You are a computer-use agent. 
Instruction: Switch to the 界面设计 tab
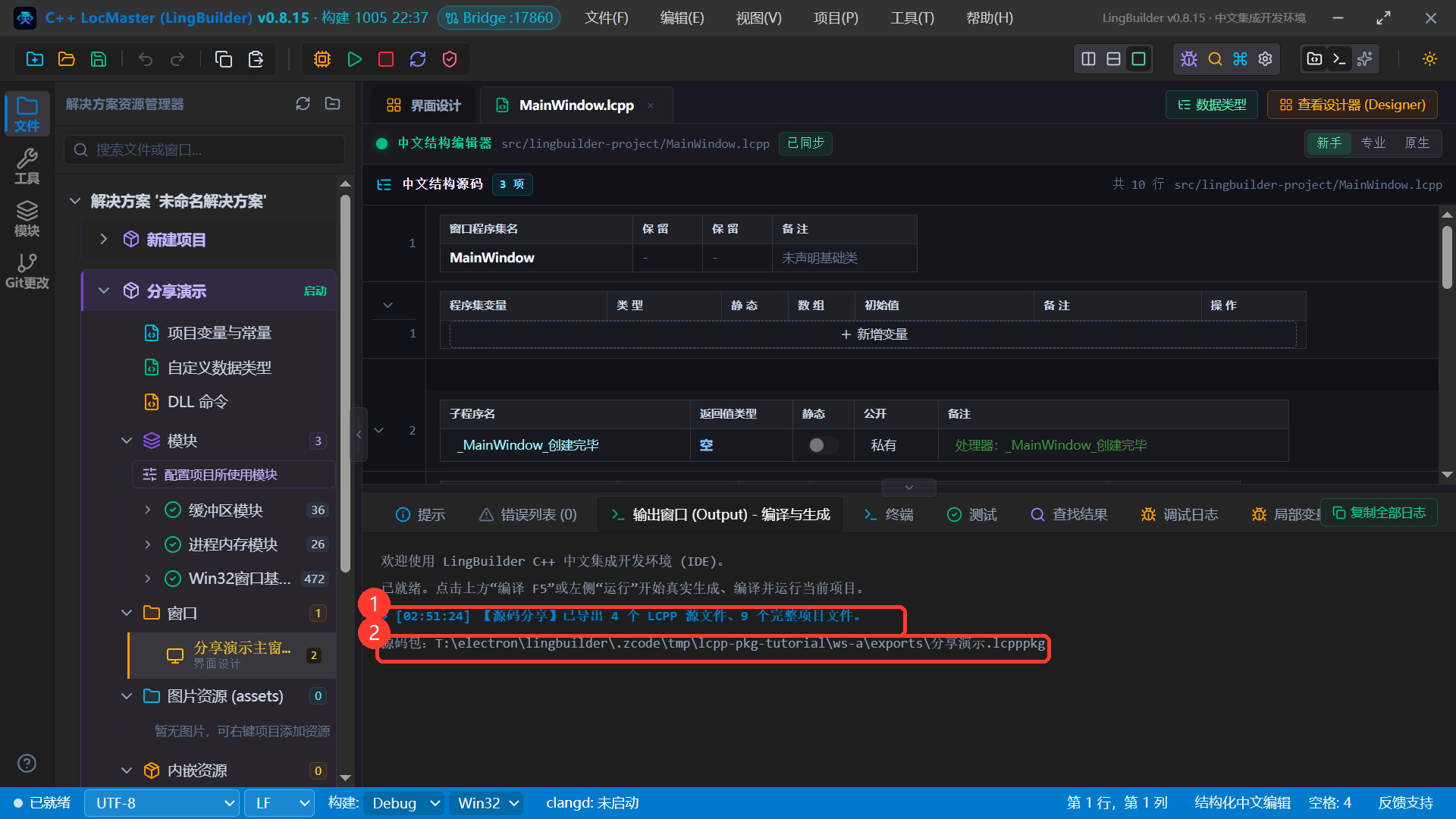pos(424,105)
